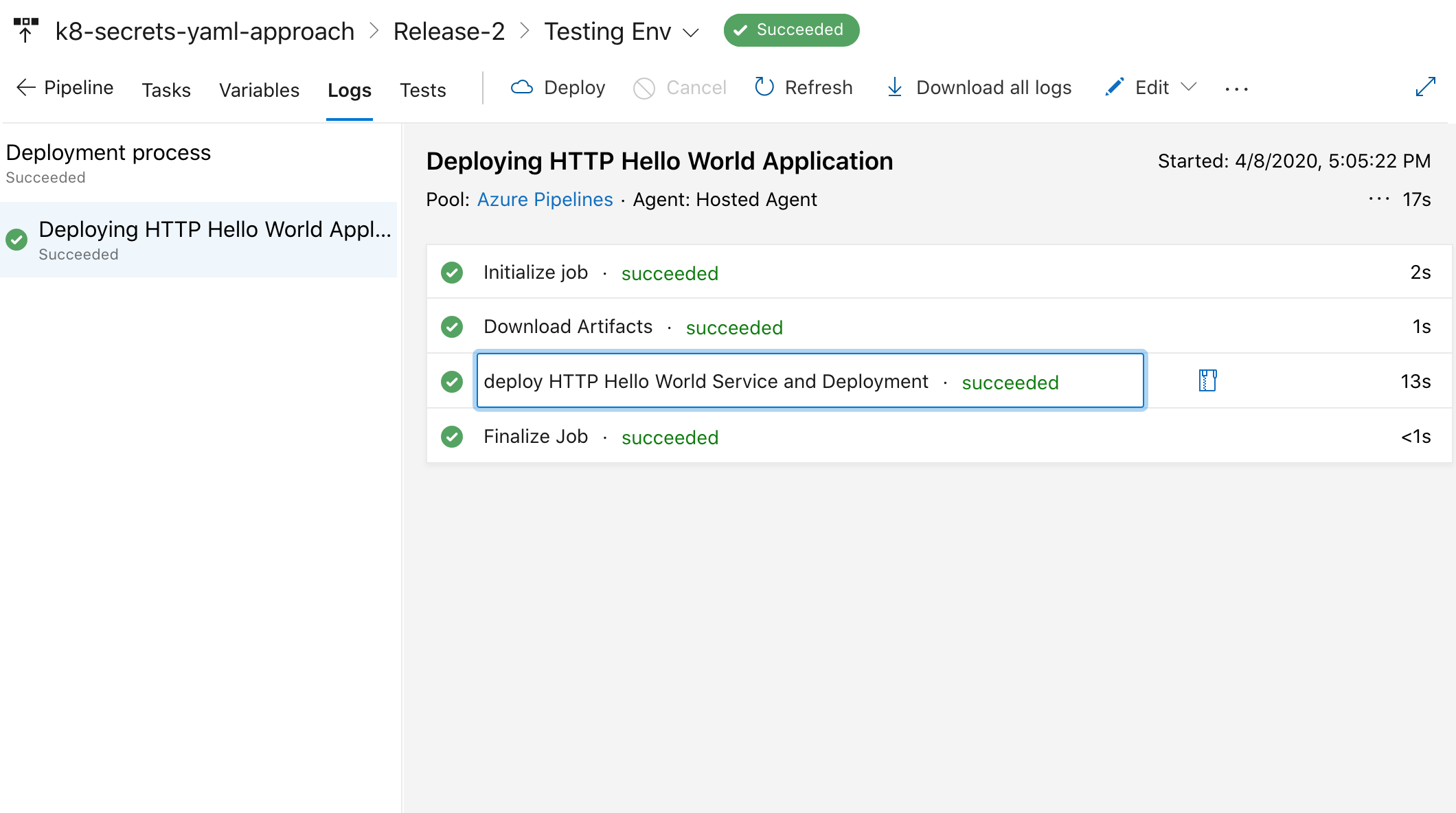Click the 2s duration of Initialize job
This screenshot has width=1456, height=813.
(x=1420, y=273)
